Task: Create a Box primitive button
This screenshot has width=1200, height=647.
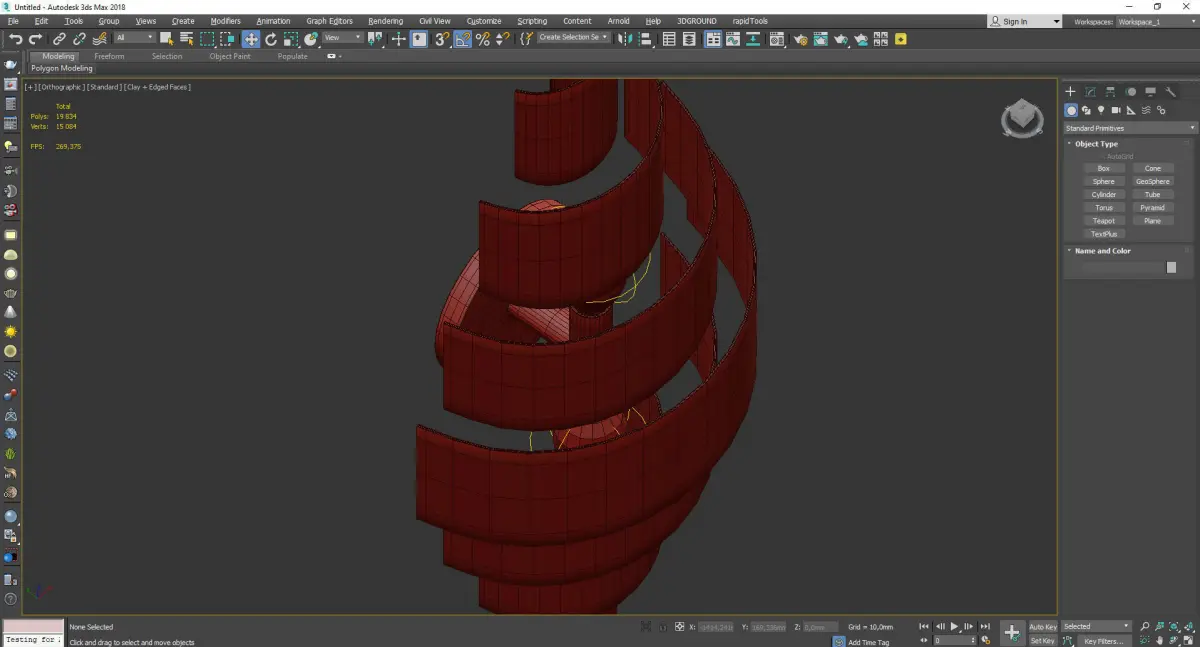Action: point(1103,168)
